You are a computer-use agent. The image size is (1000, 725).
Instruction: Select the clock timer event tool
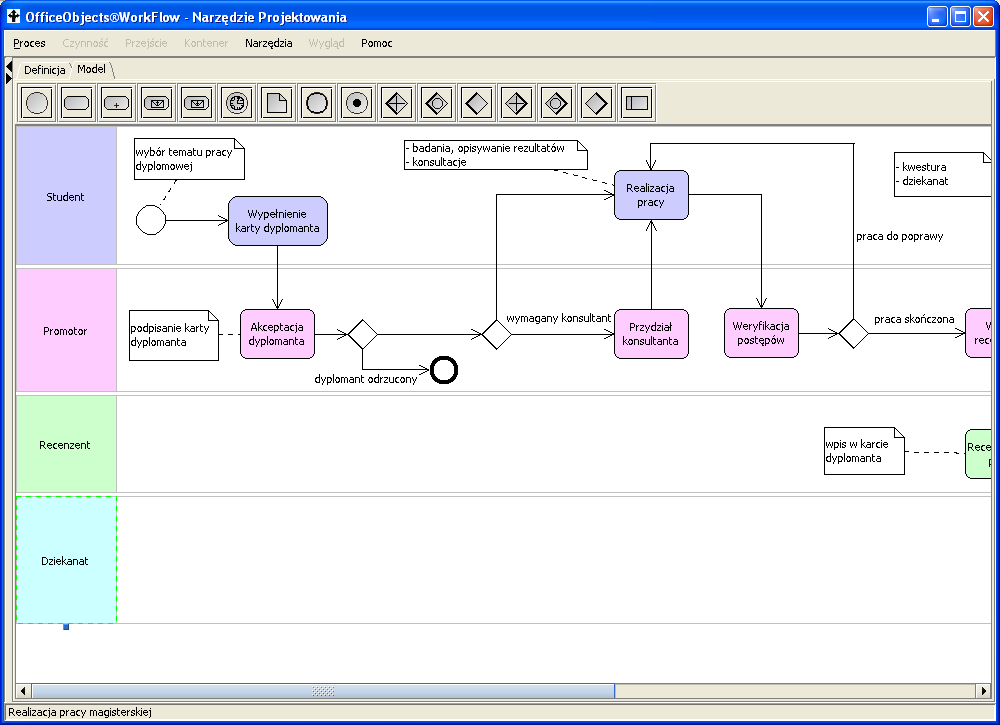tap(237, 103)
